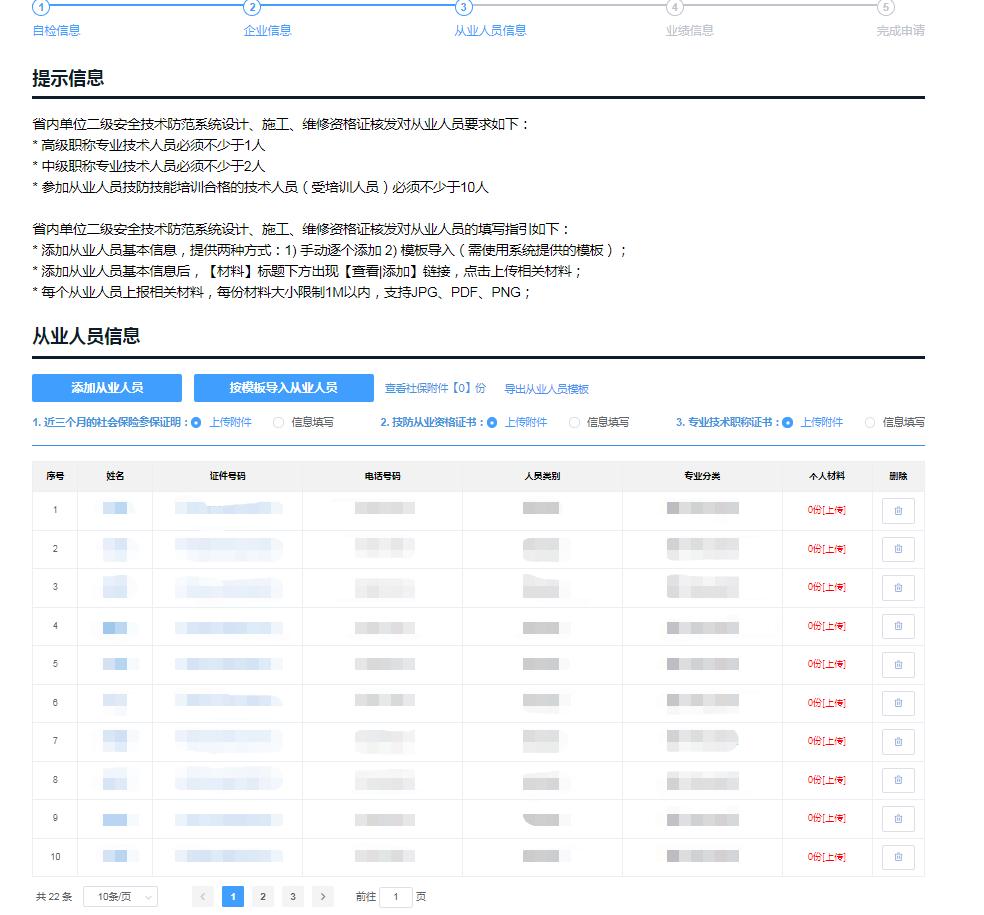Remove row 3 via its delete trash icon
This screenshot has height=915, width=984.
point(898,587)
